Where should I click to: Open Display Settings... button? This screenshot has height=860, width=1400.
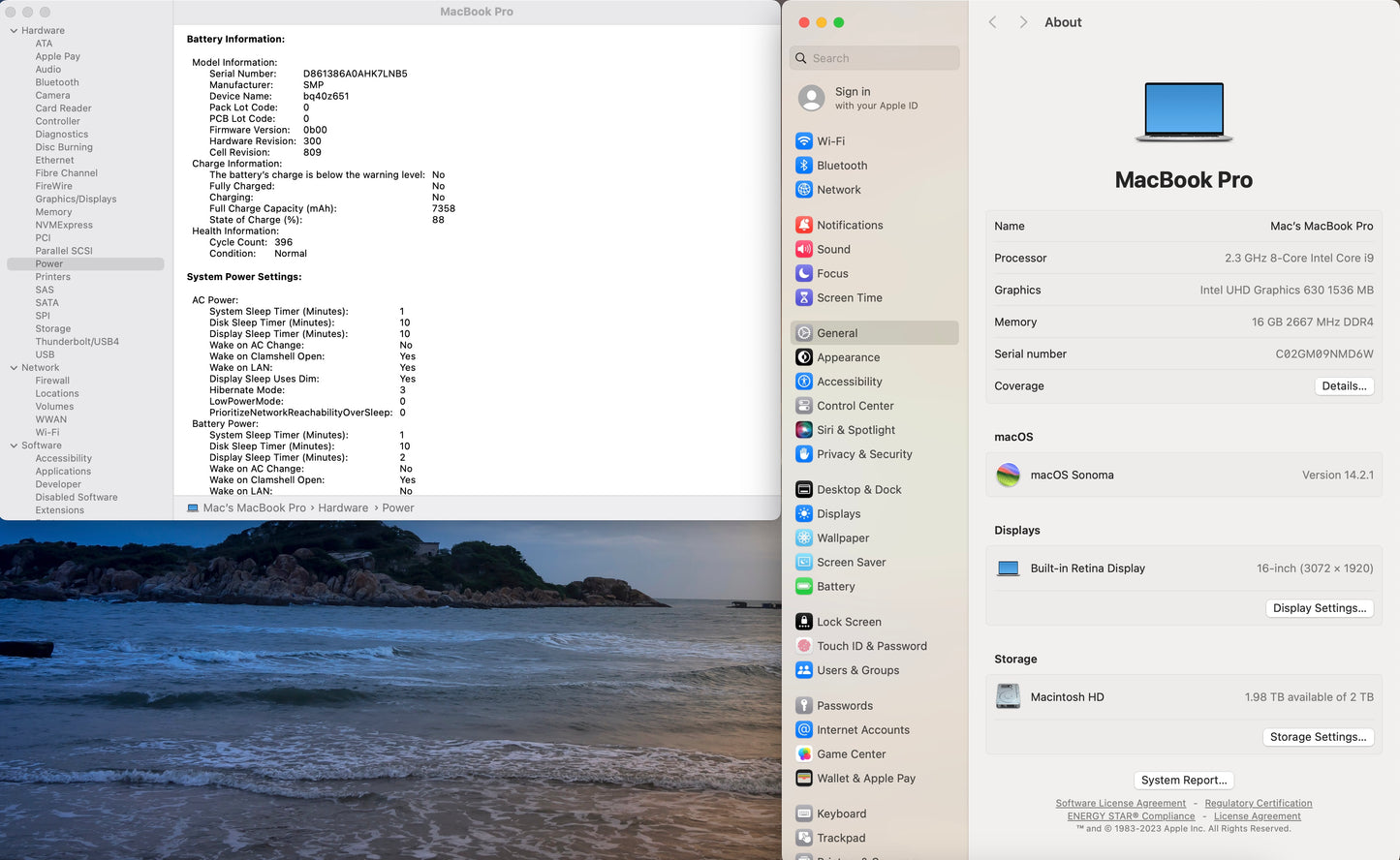1320,608
